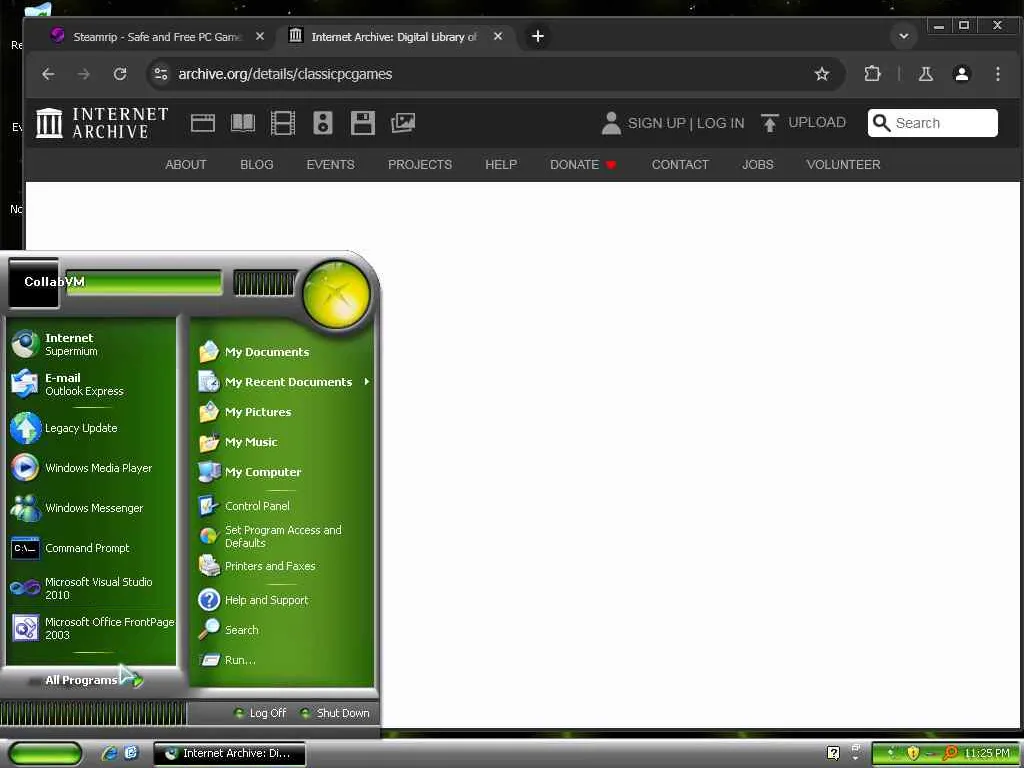1024x768 pixels.
Task: Click the LOG IN link
Action: pyautogui.click(x=720, y=123)
